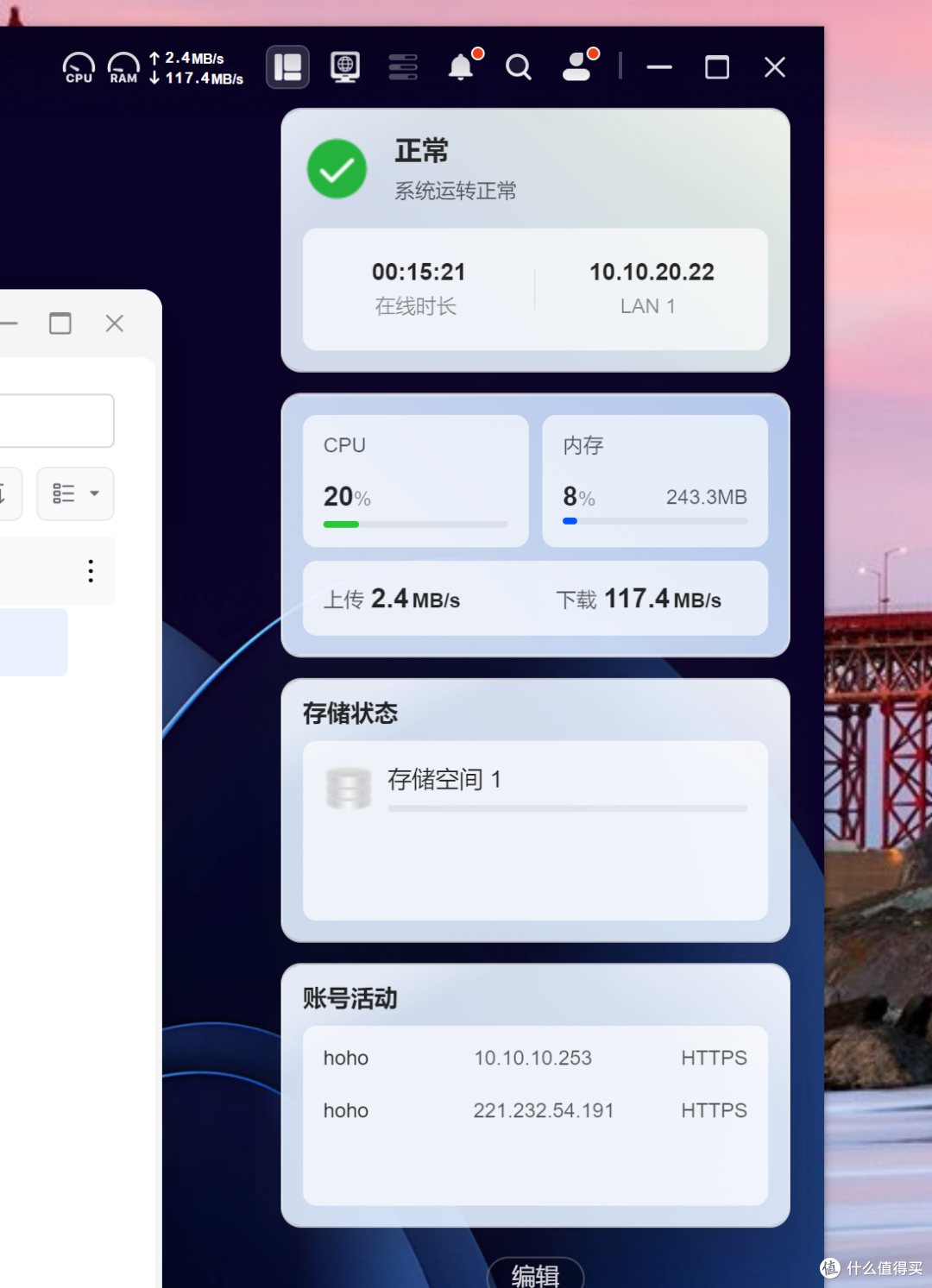Click the 编辑 edit button

click(x=536, y=1273)
